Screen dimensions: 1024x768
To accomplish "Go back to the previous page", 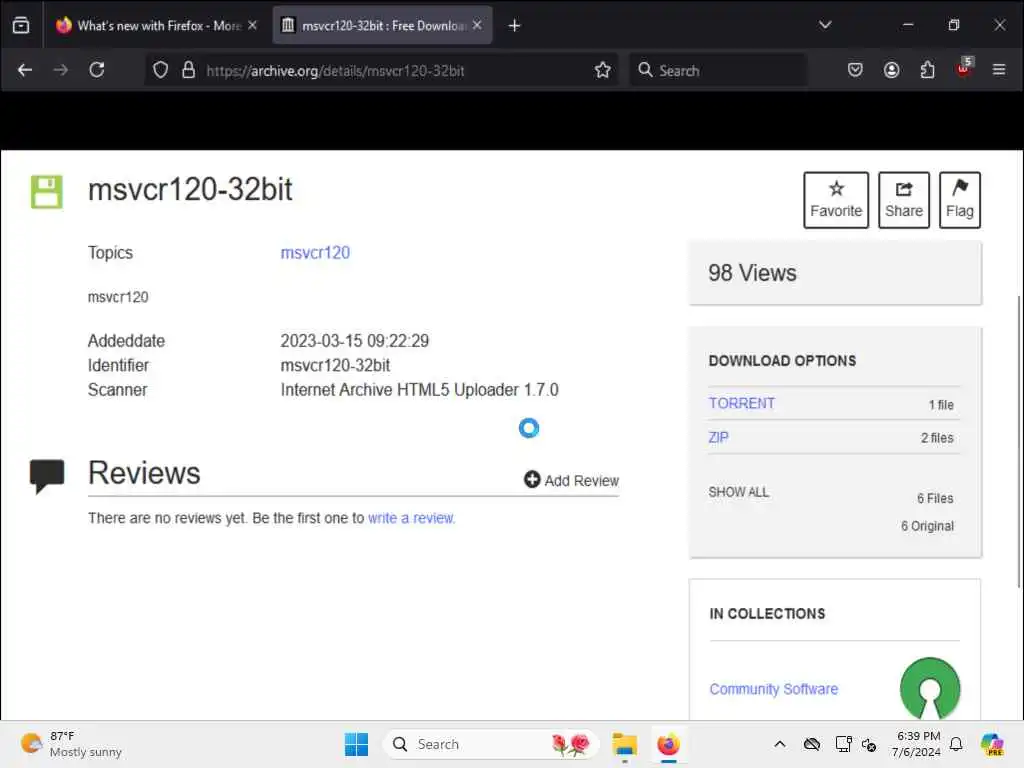I will (x=25, y=70).
